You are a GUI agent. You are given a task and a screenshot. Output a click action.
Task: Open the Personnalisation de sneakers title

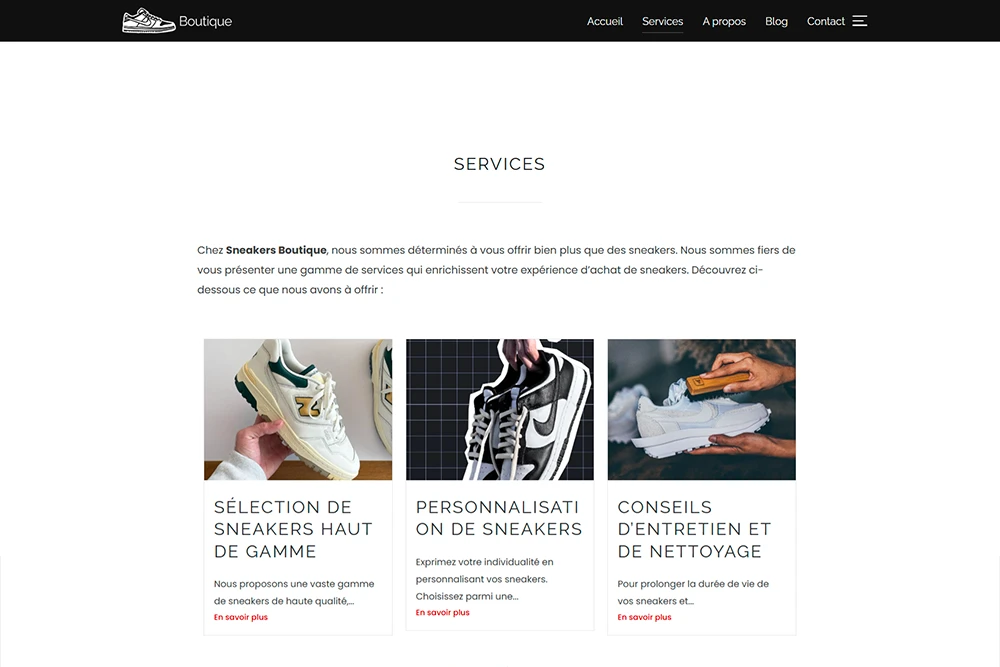pyautogui.click(x=499, y=518)
